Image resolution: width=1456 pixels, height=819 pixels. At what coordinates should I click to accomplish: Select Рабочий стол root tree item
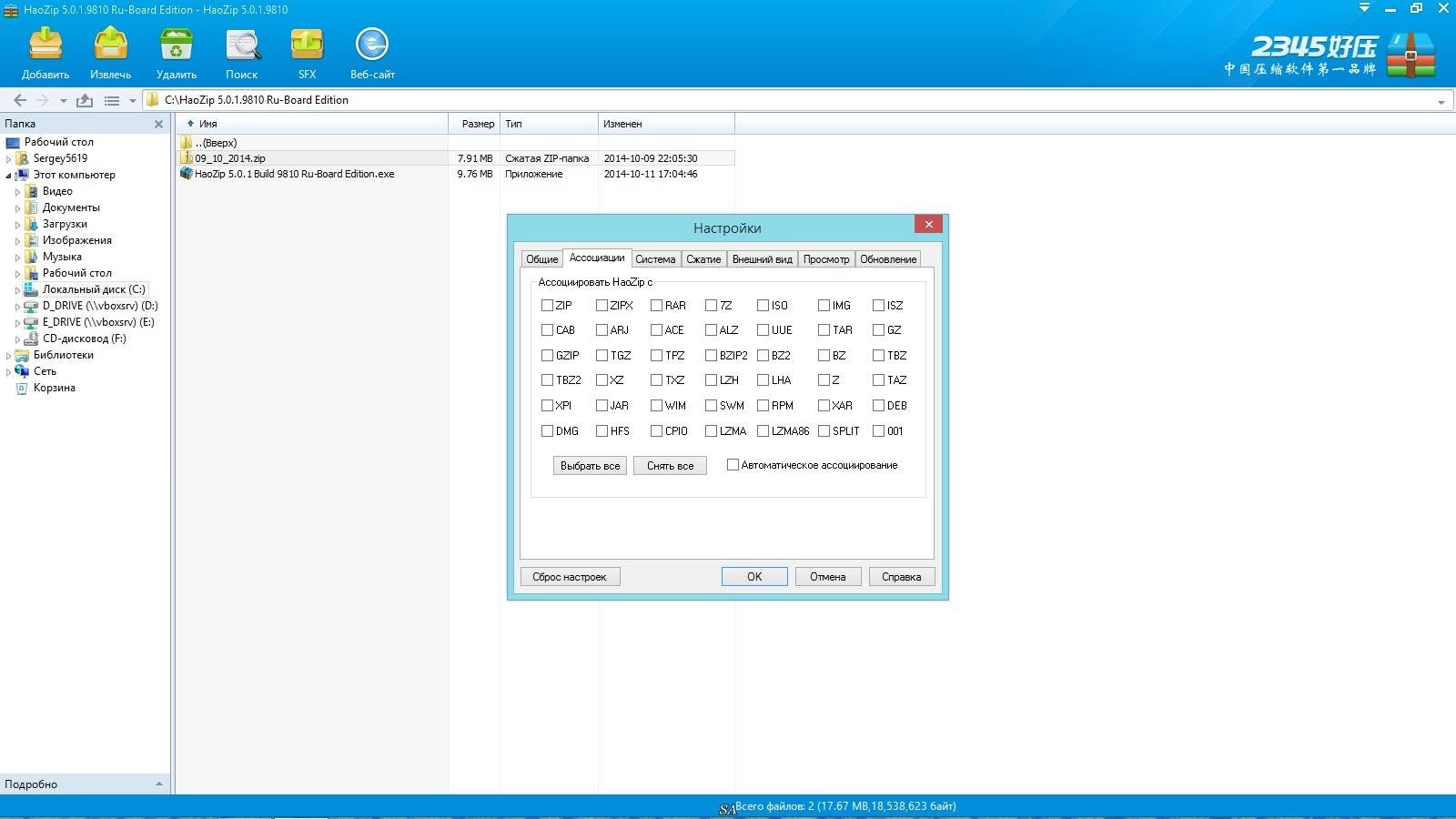coord(59,142)
